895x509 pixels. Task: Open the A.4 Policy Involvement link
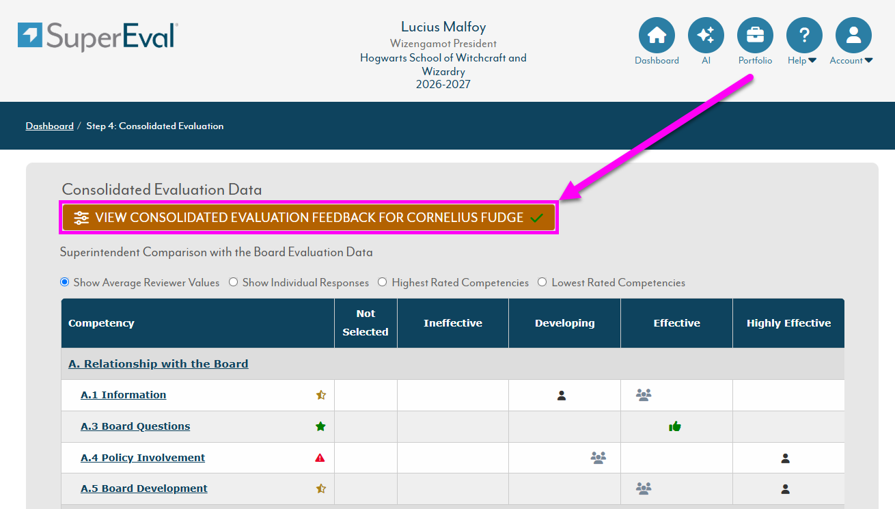[143, 458]
